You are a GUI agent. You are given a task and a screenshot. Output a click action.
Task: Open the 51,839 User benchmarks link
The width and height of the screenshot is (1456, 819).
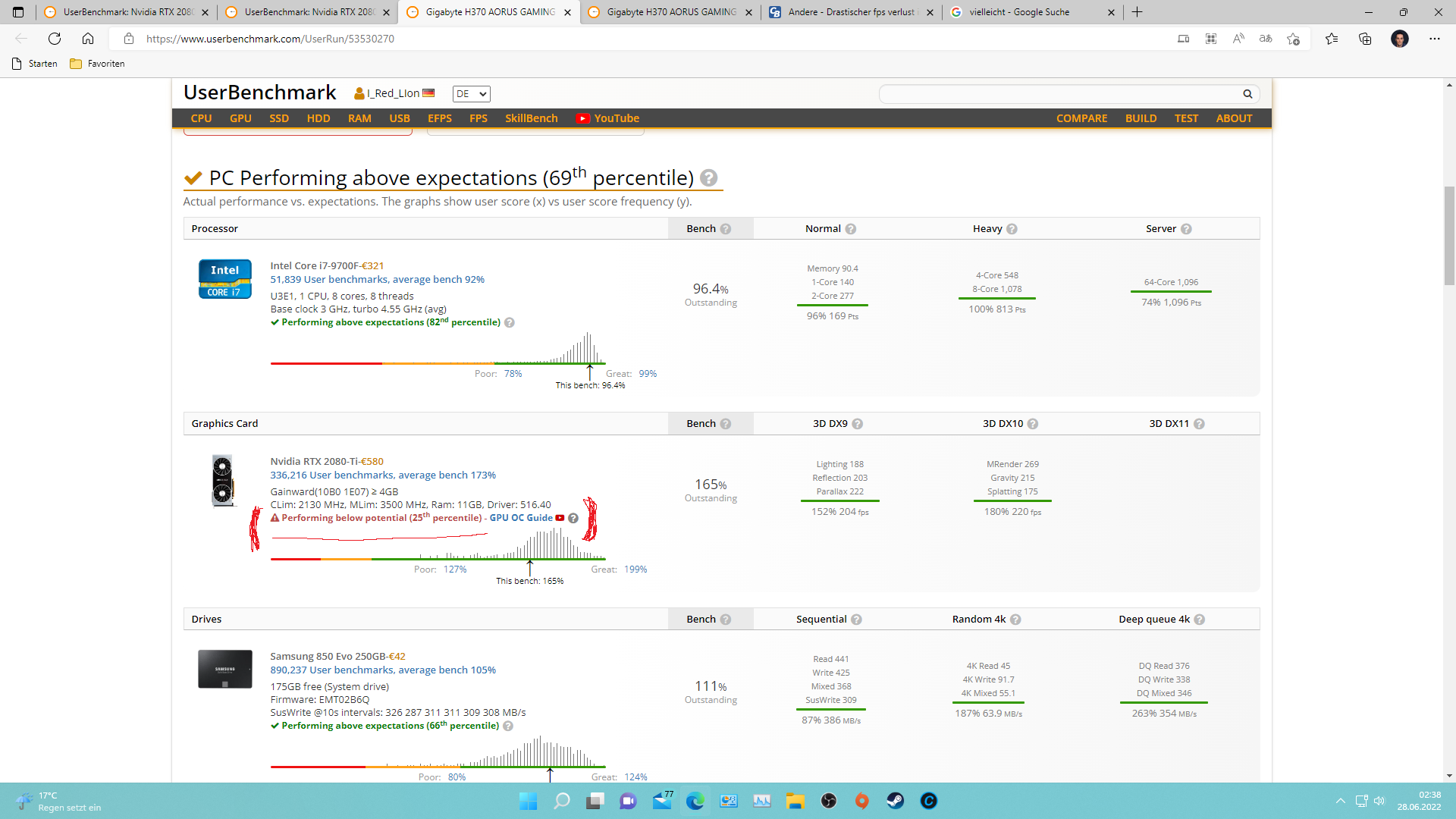point(377,280)
